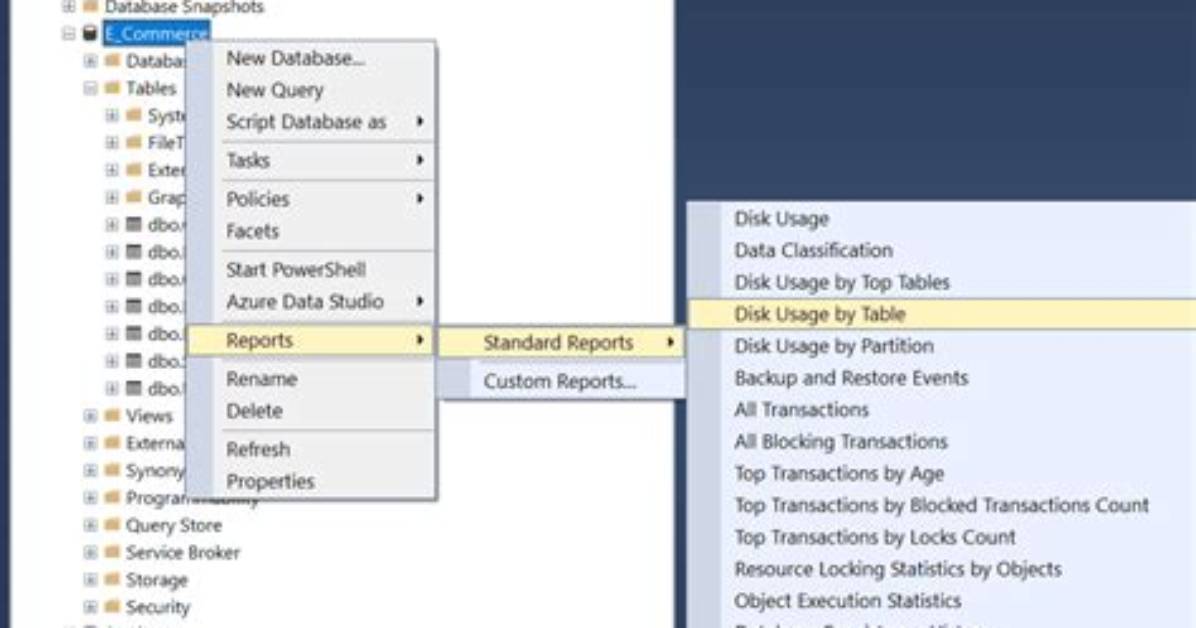Image resolution: width=1196 pixels, height=628 pixels.
Task: Select Reports in the context menu
Action: point(311,340)
